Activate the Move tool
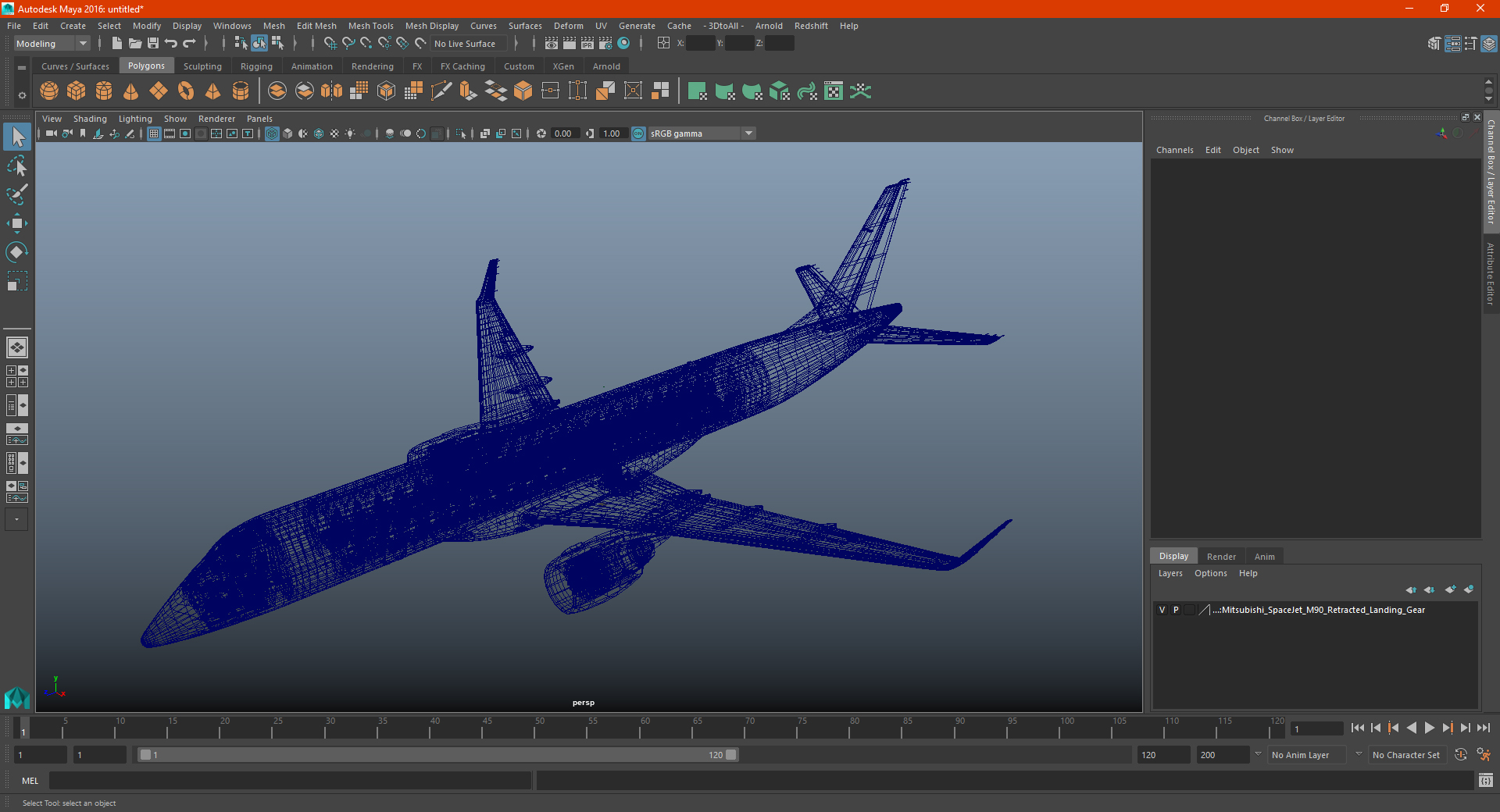This screenshot has width=1500, height=812. [x=16, y=223]
